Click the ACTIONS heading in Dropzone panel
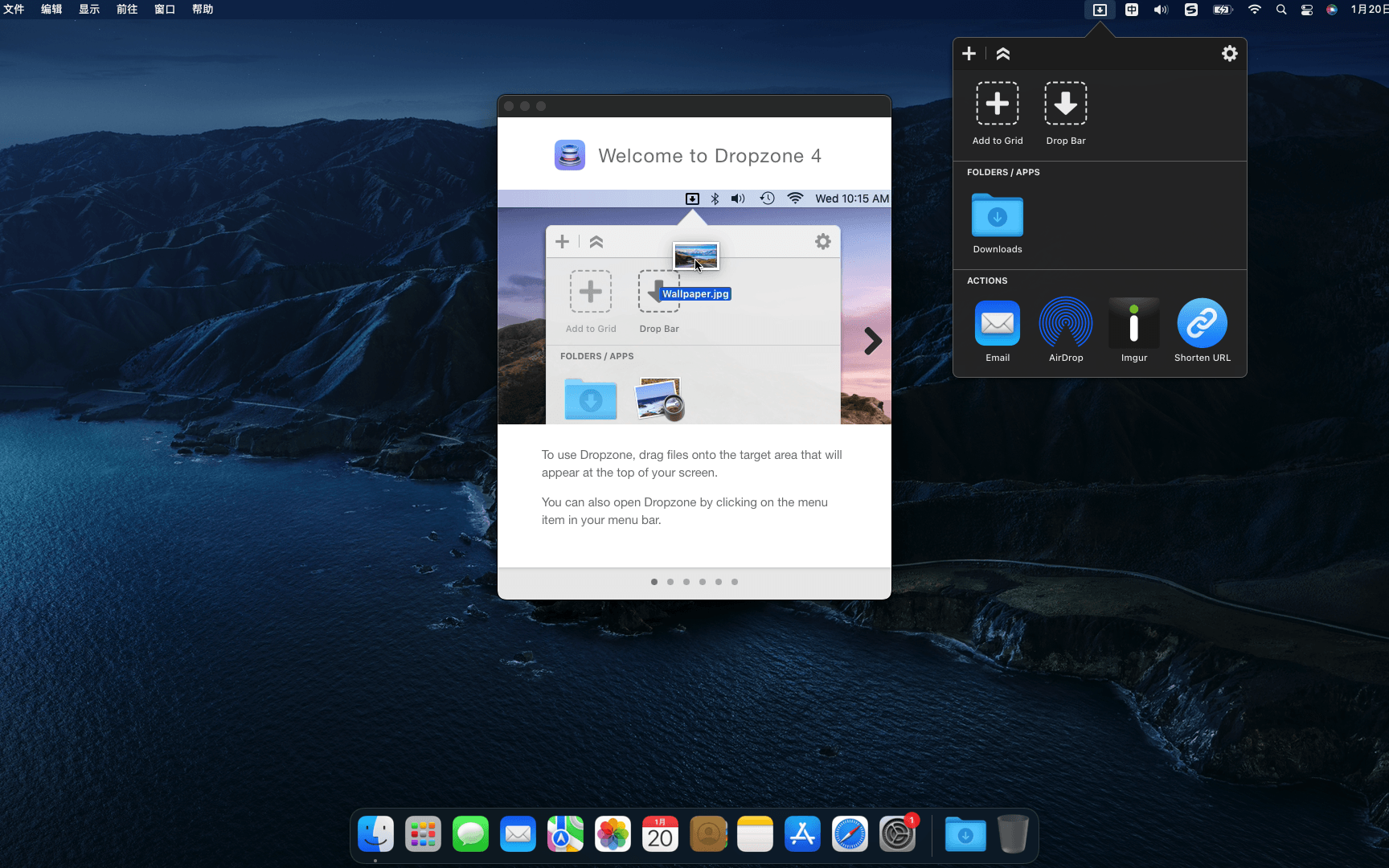 [x=987, y=280]
